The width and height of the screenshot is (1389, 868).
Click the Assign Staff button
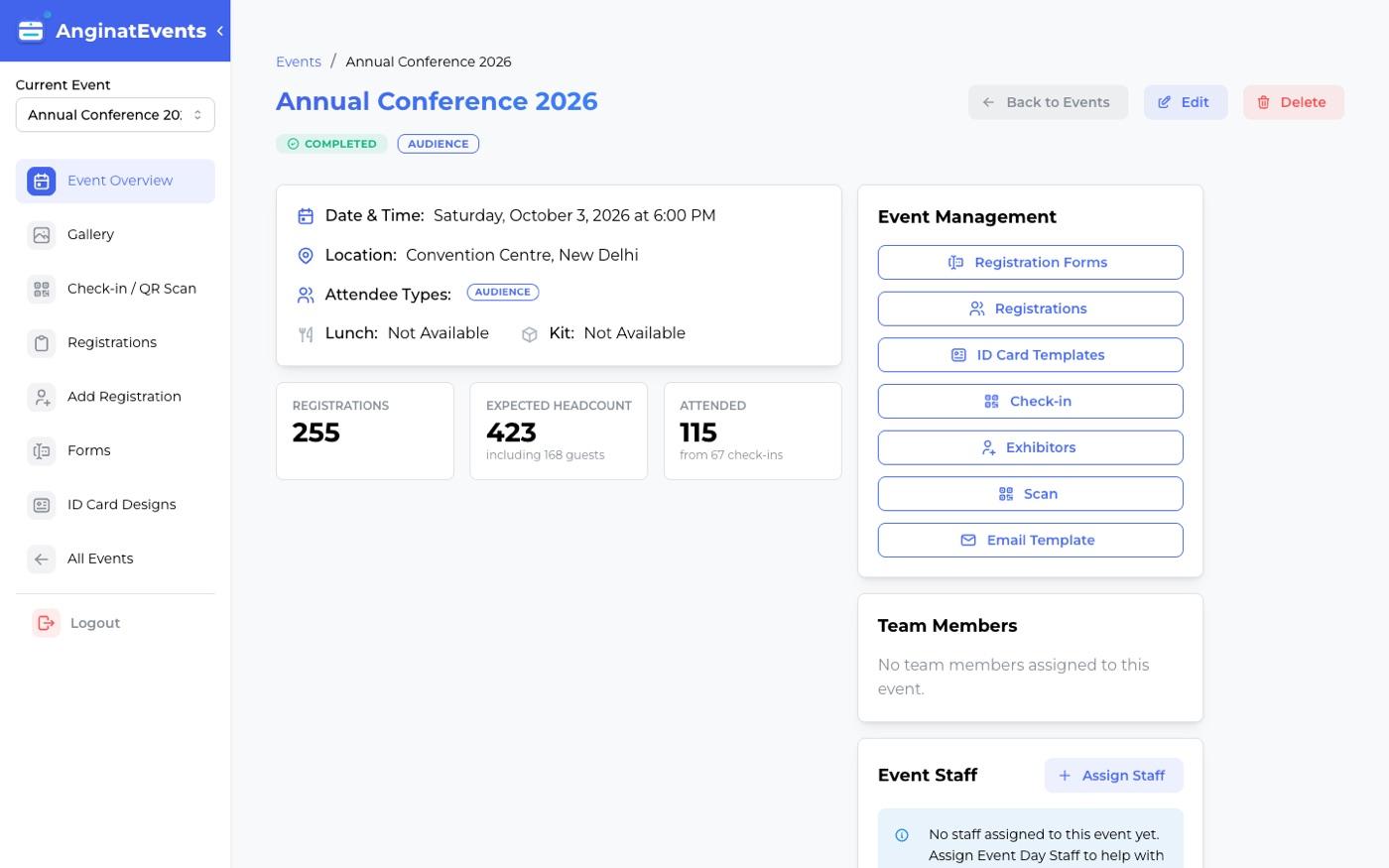pyautogui.click(x=1113, y=776)
